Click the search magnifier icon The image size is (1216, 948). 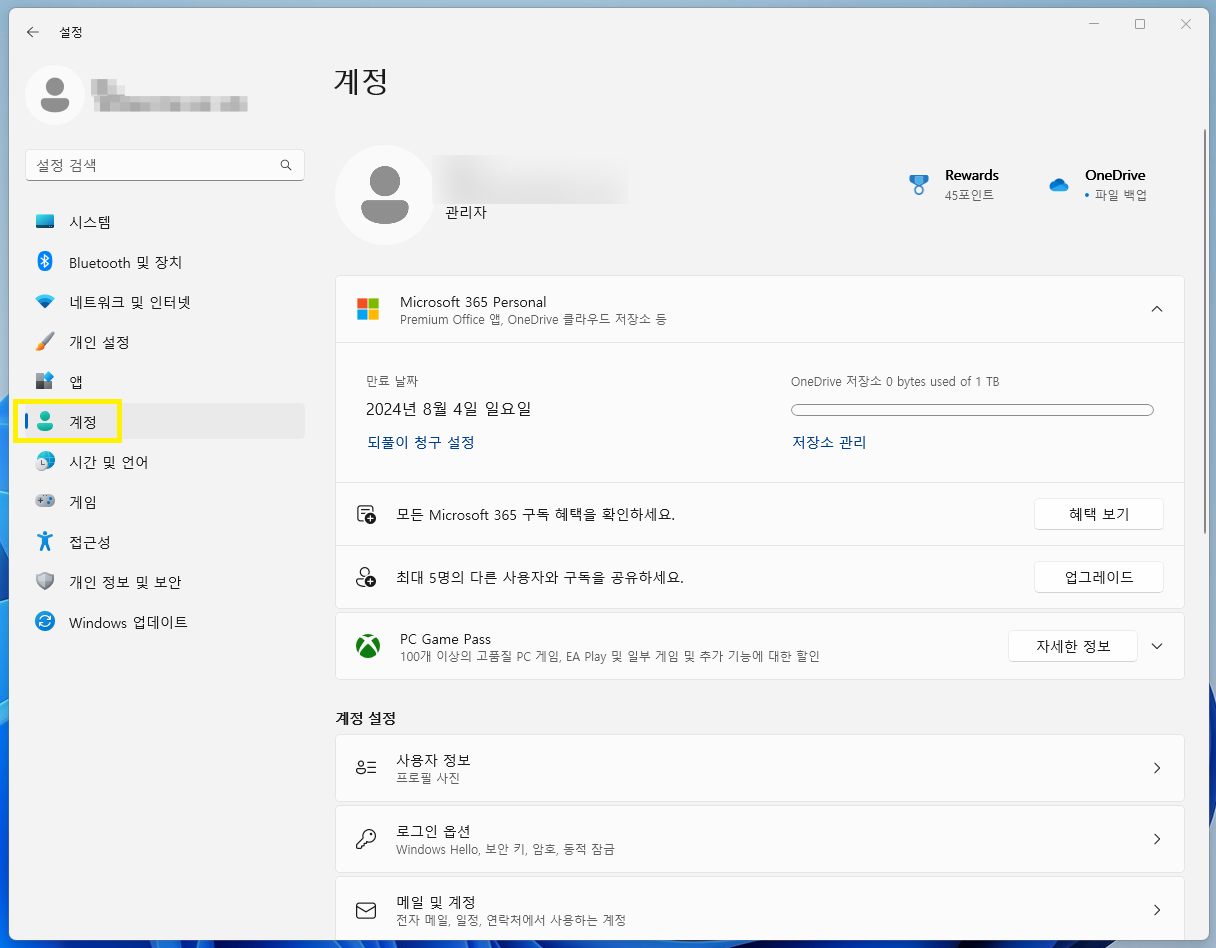coord(286,165)
